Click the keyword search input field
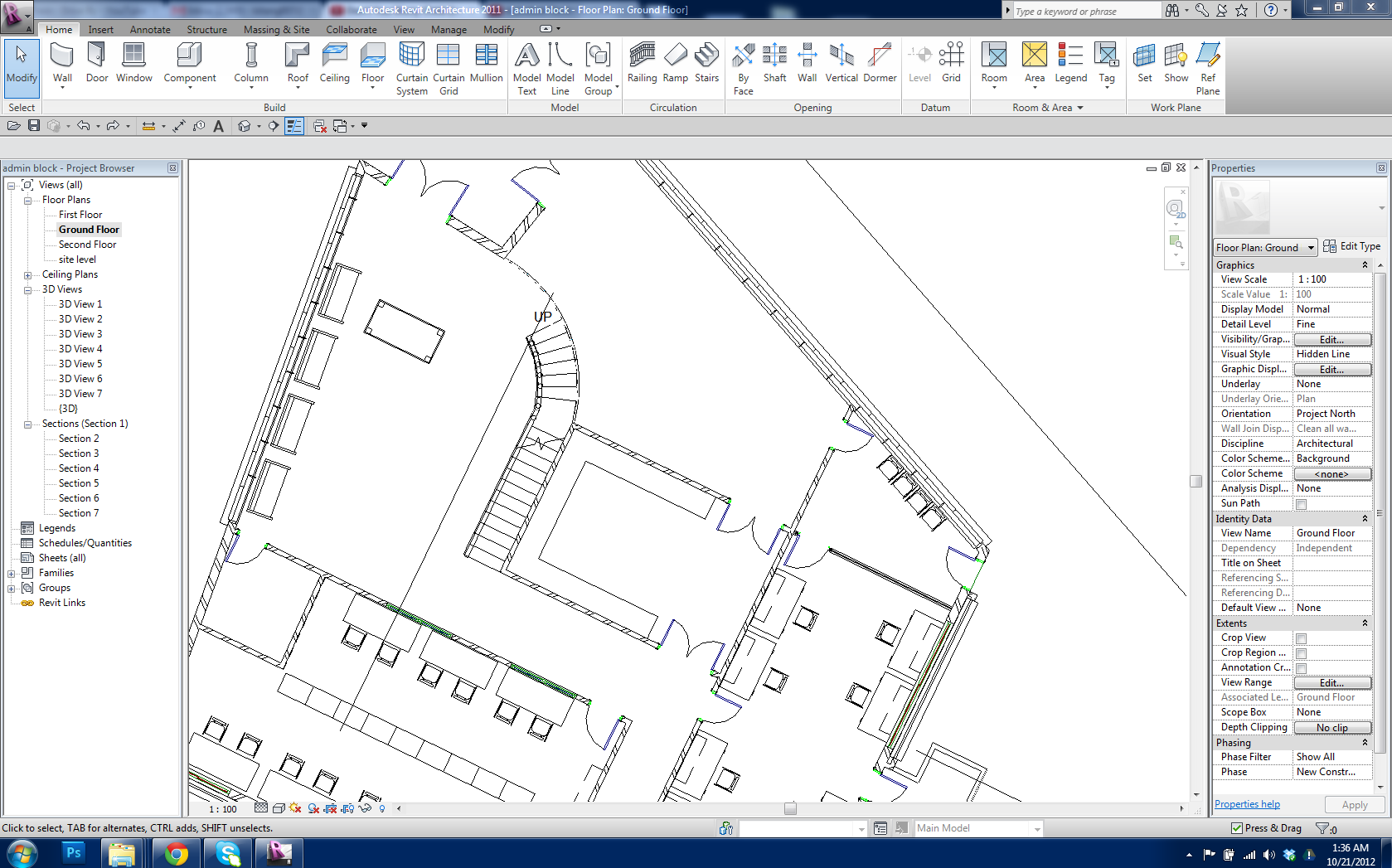Image resolution: width=1392 pixels, height=868 pixels. (1087, 11)
